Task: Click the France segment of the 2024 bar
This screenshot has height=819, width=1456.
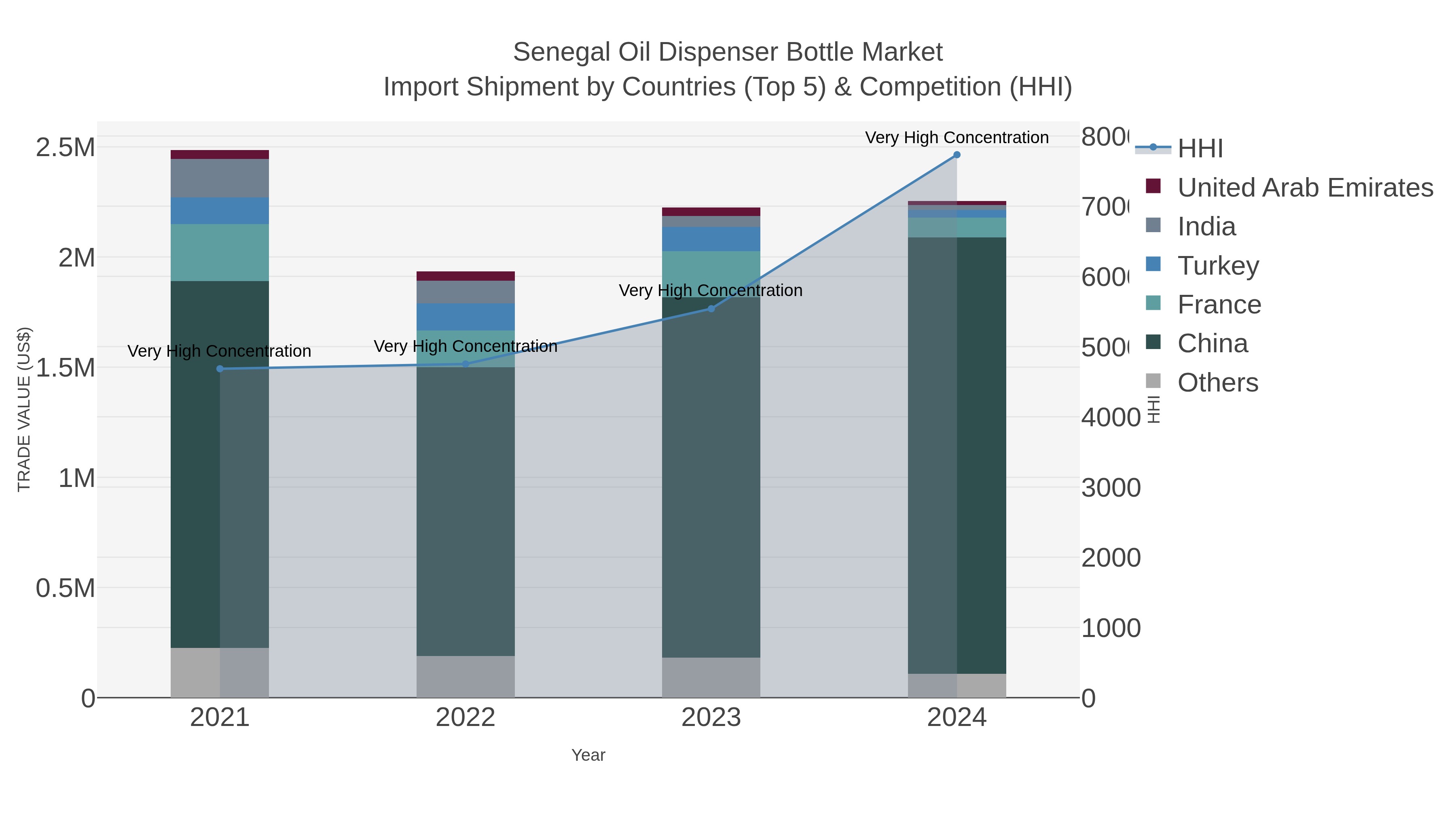Action: click(x=957, y=228)
